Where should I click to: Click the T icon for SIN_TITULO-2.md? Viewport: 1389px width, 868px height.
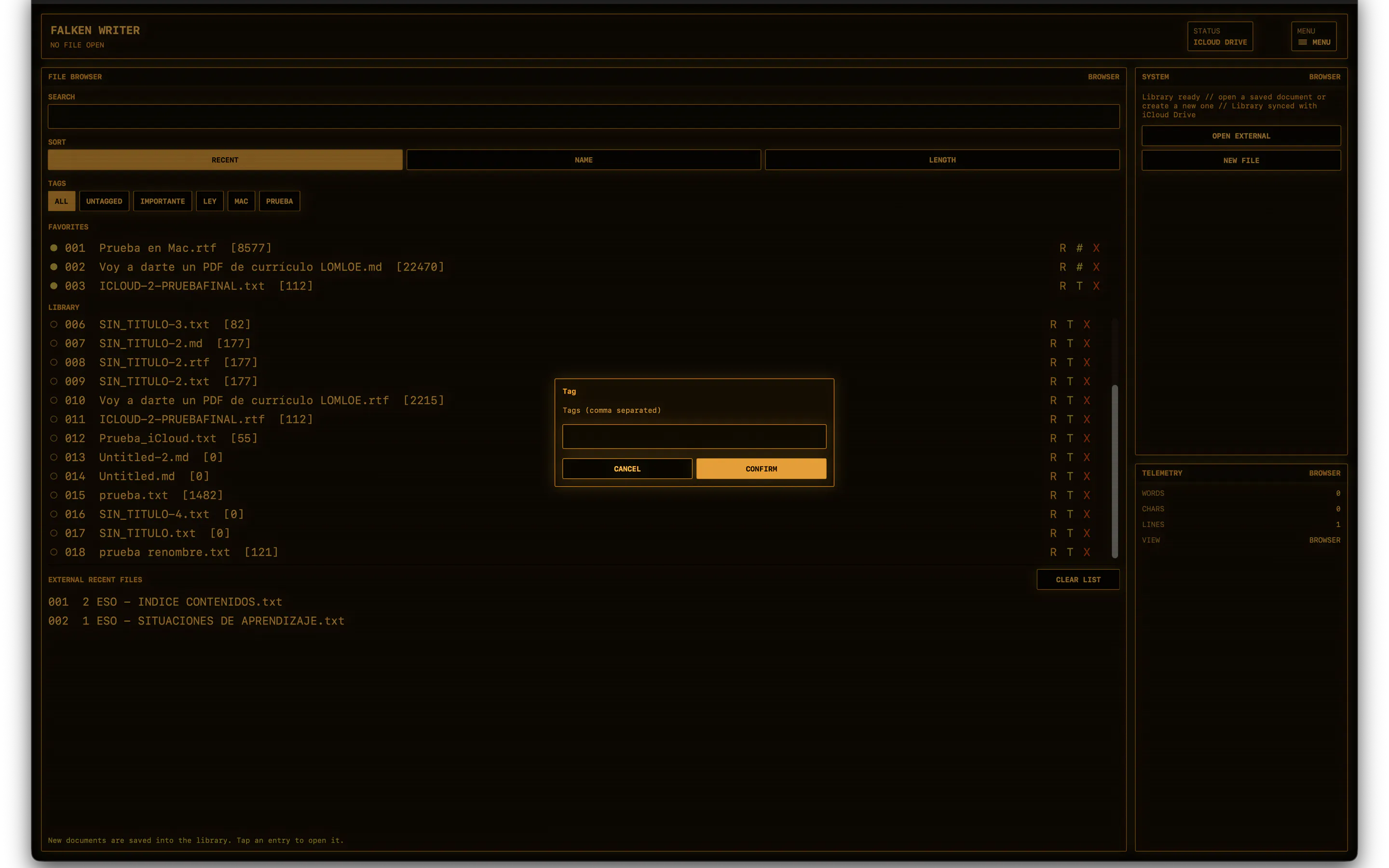pos(1070,343)
